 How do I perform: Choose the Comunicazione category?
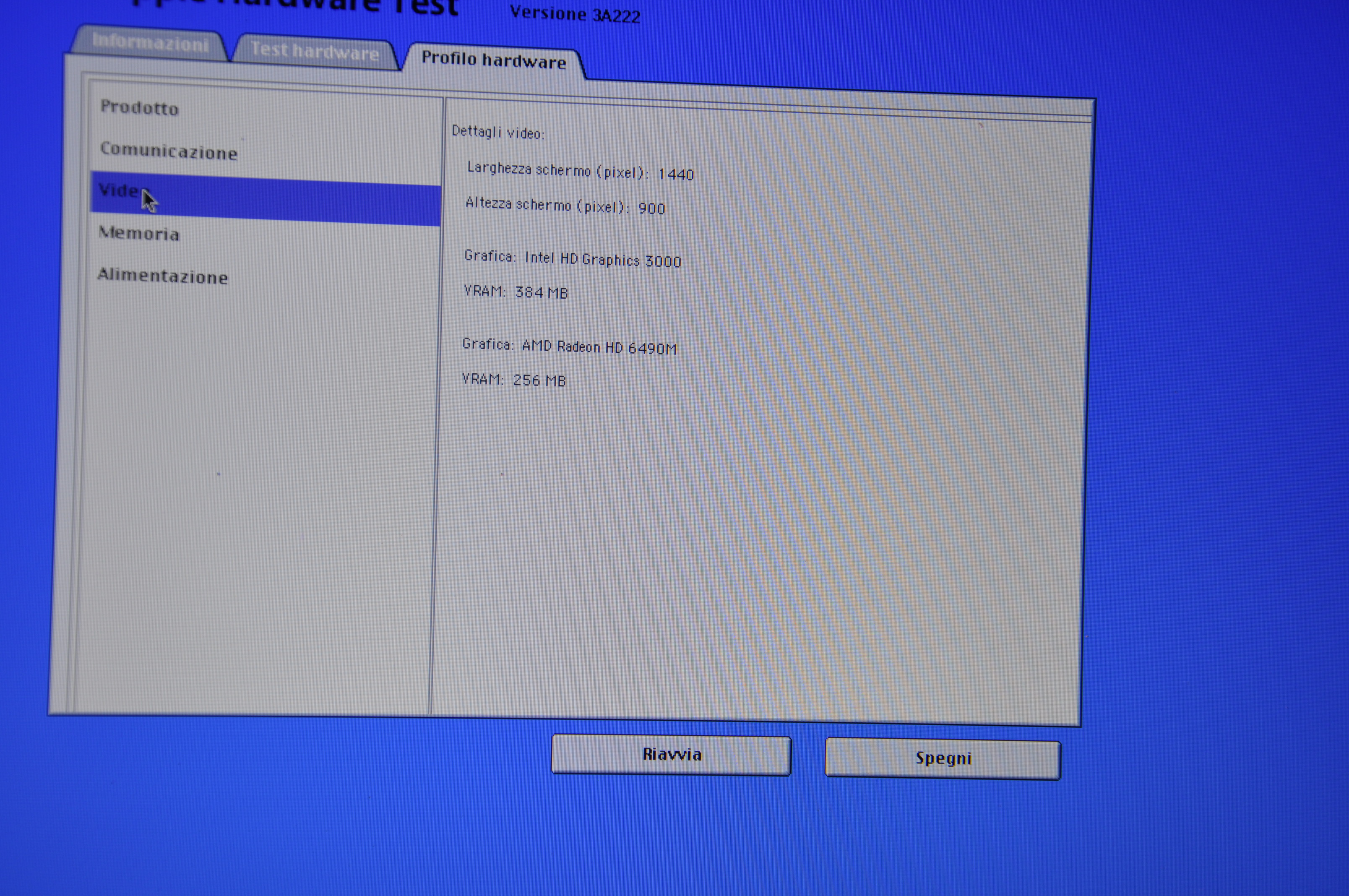tap(169, 151)
